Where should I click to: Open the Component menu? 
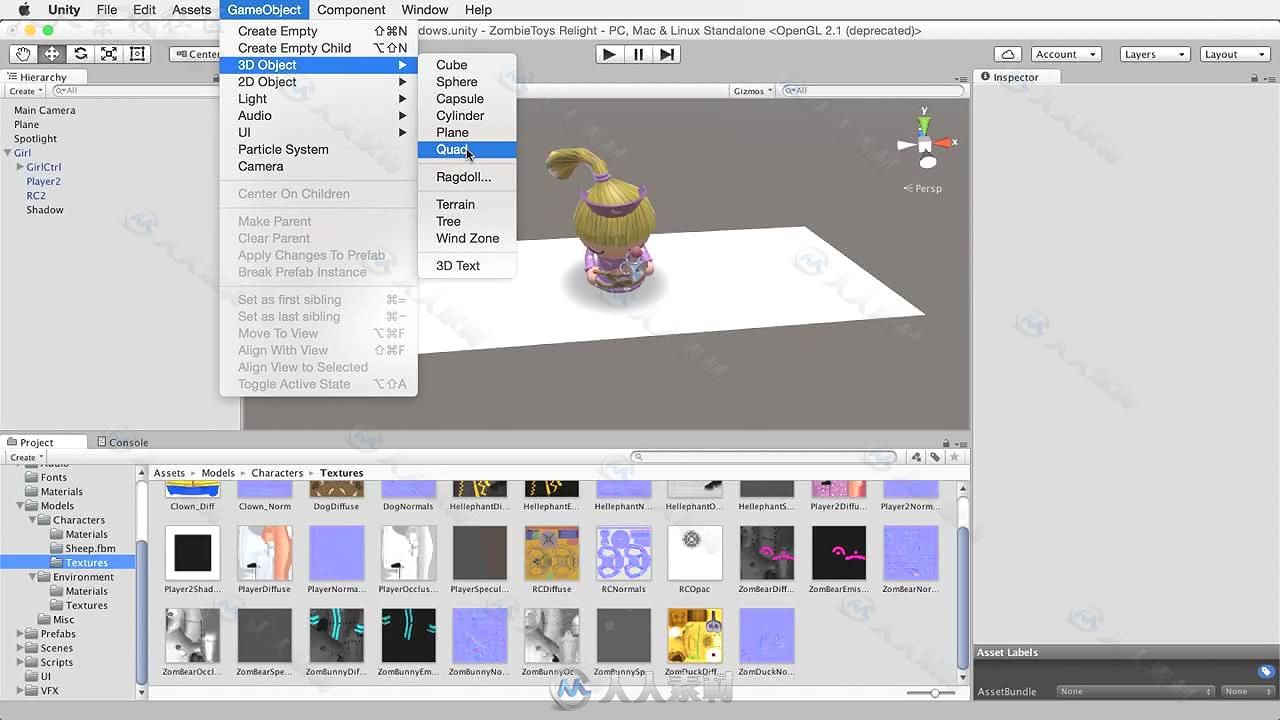pyautogui.click(x=351, y=10)
